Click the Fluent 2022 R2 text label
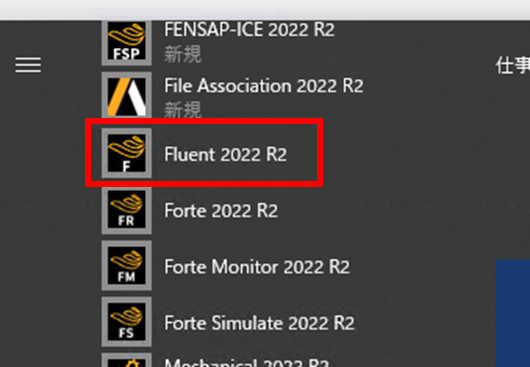 coord(225,154)
